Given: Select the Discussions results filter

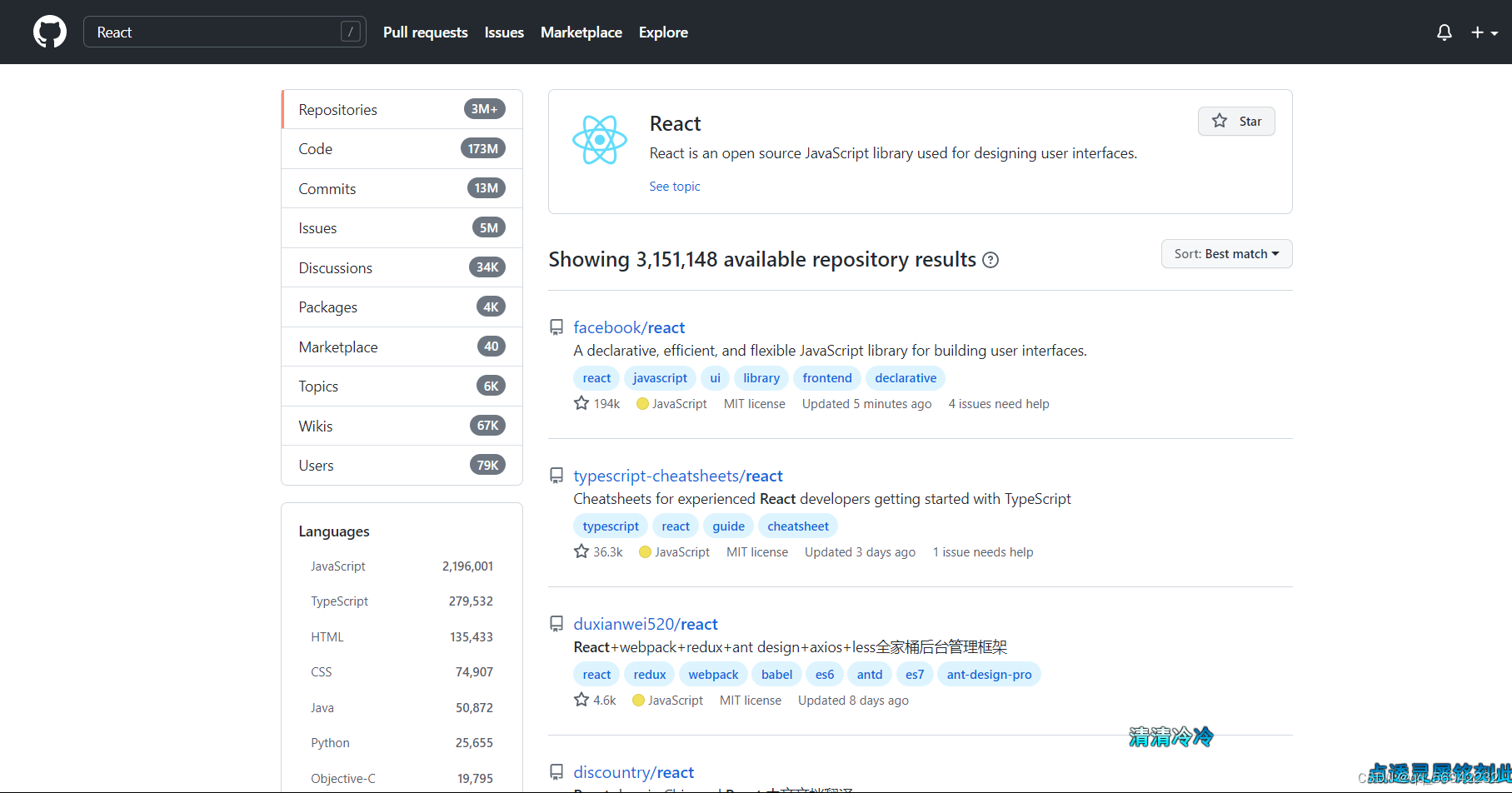Looking at the screenshot, I should tap(402, 267).
